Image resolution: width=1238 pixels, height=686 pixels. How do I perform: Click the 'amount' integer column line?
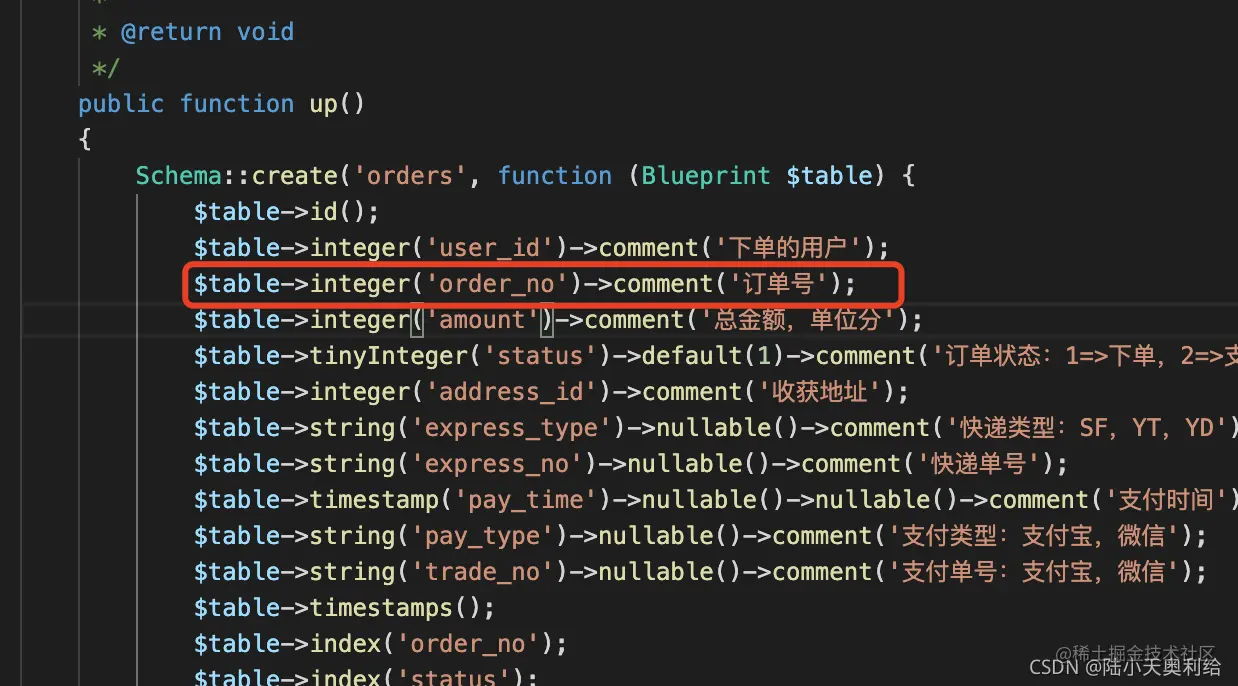(558, 320)
